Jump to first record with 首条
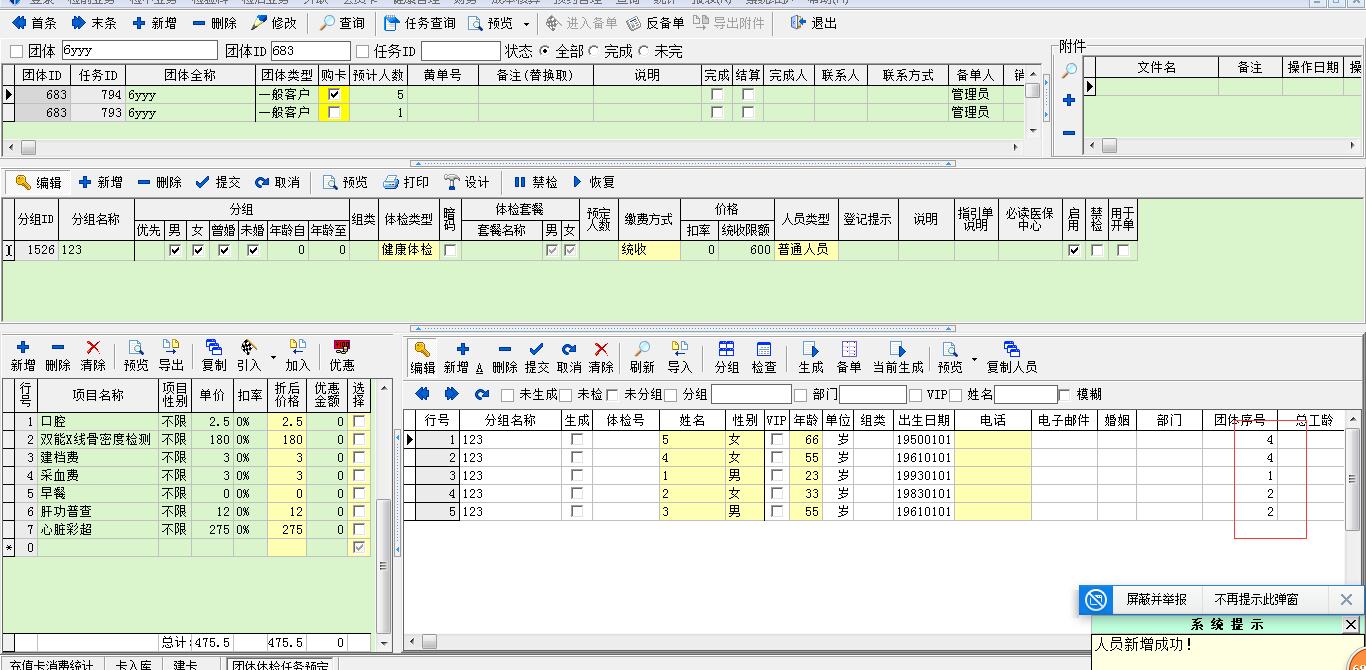 pos(33,23)
